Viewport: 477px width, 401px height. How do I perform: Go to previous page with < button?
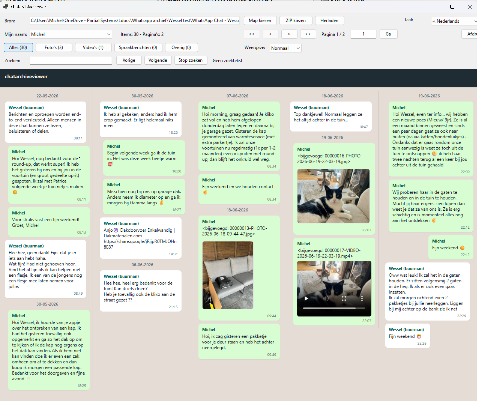point(271,34)
